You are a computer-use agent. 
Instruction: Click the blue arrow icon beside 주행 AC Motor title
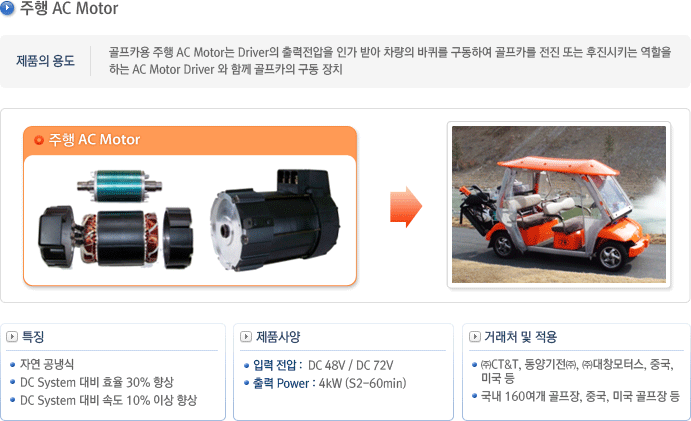click(x=7, y=8)
